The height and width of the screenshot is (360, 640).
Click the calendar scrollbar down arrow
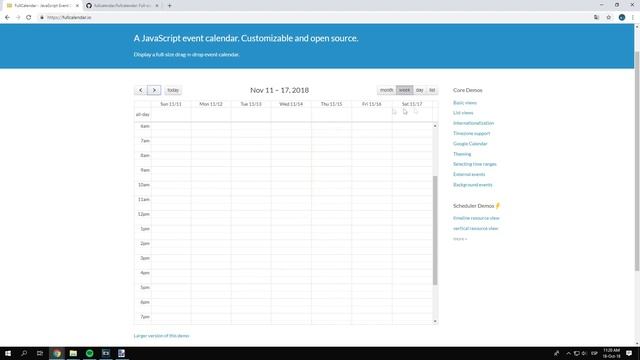coord(435,322)
